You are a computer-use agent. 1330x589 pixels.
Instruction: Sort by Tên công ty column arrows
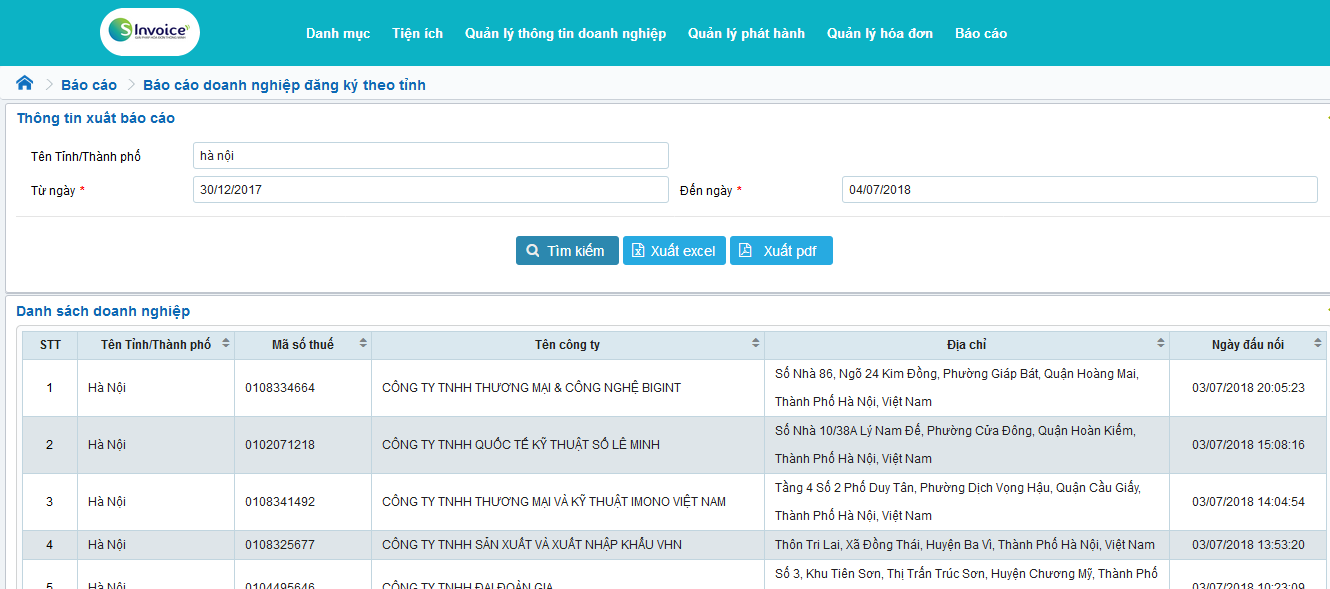(756, 344)
